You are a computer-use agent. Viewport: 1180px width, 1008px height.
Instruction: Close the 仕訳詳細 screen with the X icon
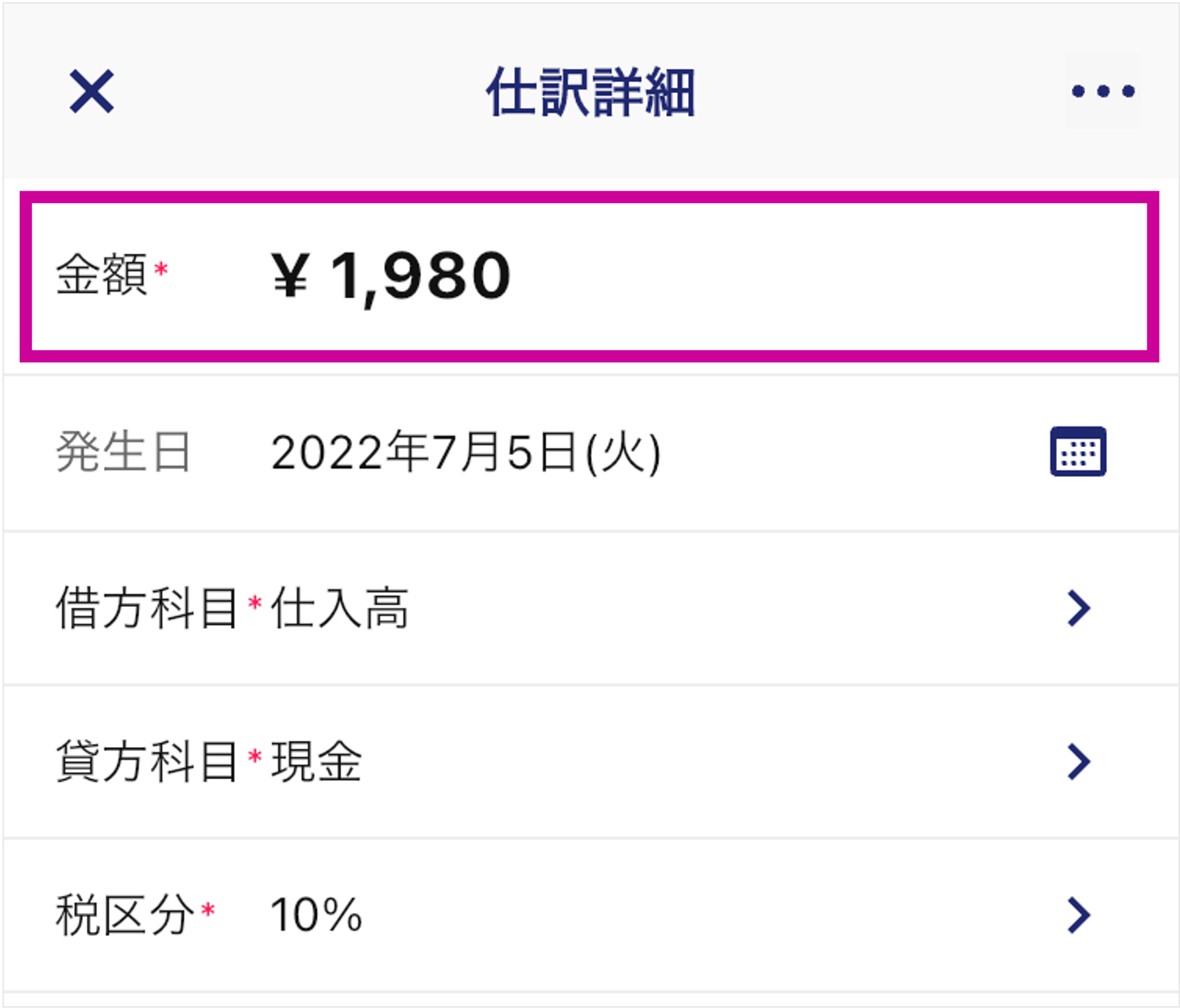point(92,91)
